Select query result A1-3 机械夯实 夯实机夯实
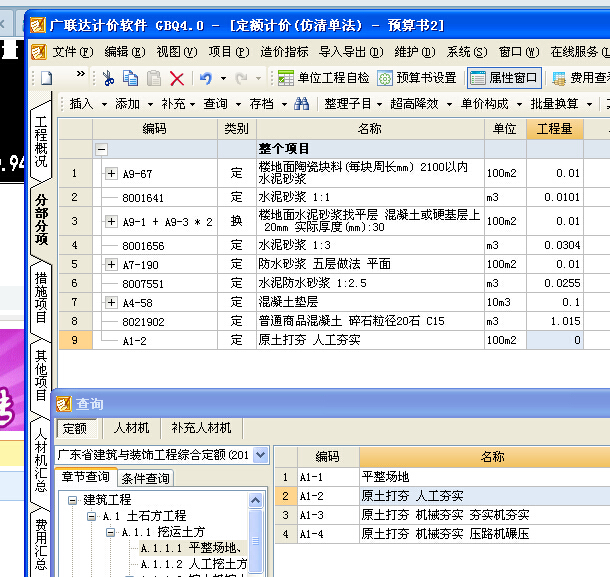Image resolution: width=610 pixels, height=577 pixels. coord(442,515)
